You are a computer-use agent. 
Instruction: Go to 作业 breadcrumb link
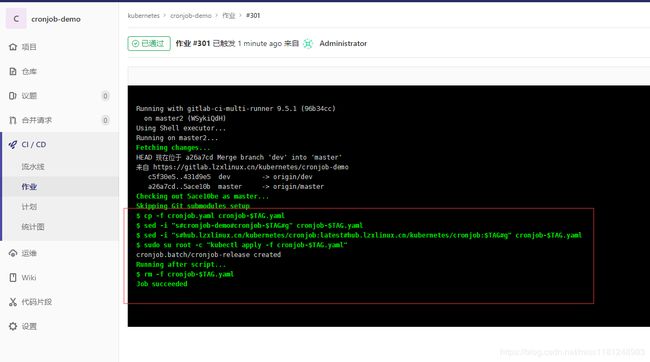point(228,15)
